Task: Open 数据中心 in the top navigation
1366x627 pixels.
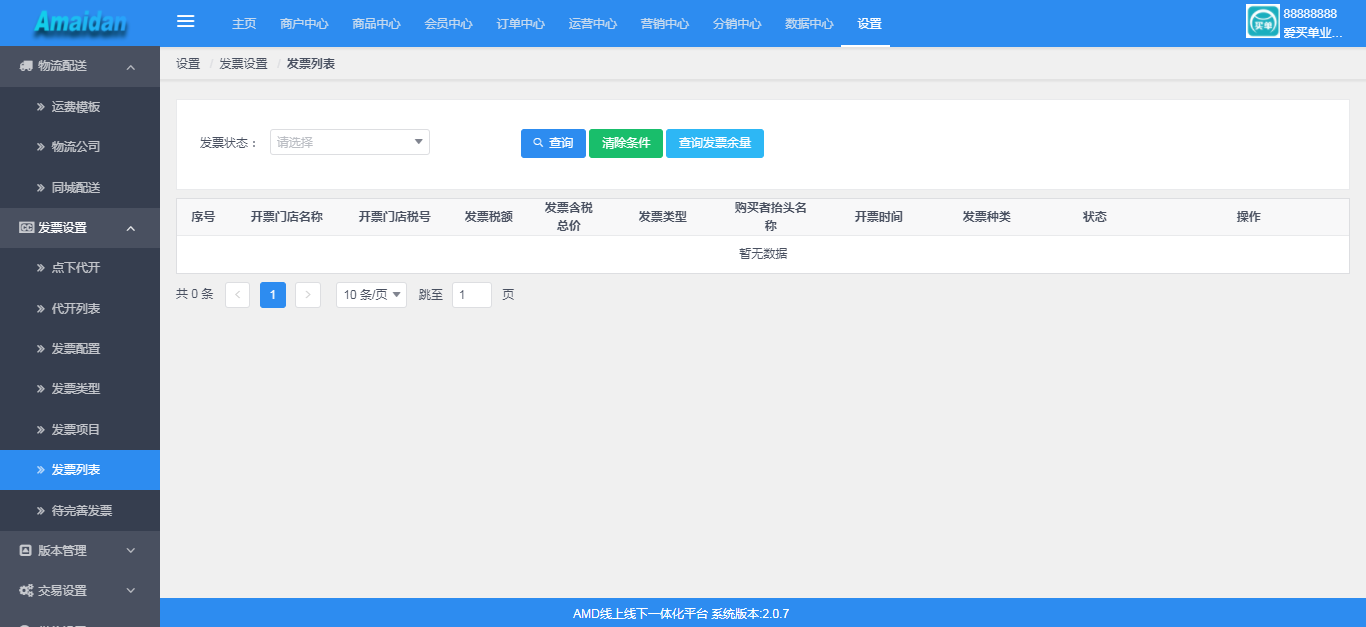Action: [x=808, y=24]
